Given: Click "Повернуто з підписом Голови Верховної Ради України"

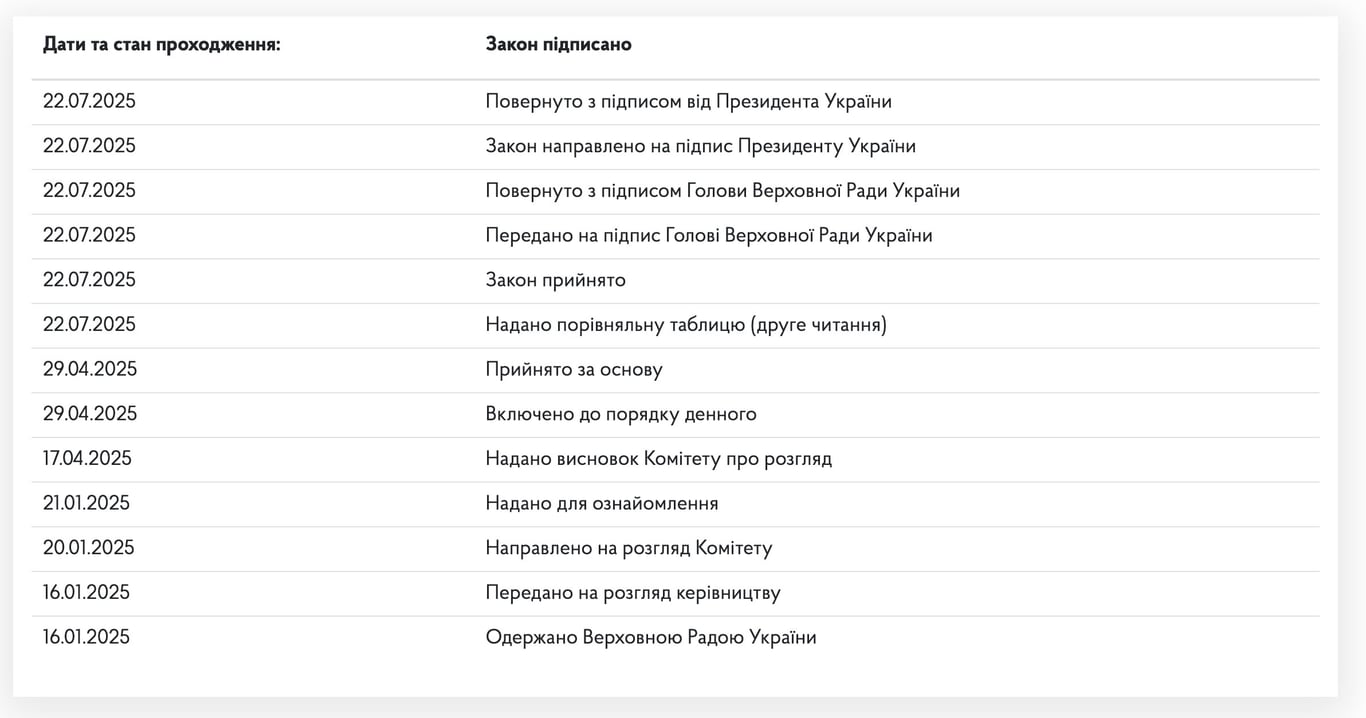Looking at the screenshot, I should [x=722, y=190].
